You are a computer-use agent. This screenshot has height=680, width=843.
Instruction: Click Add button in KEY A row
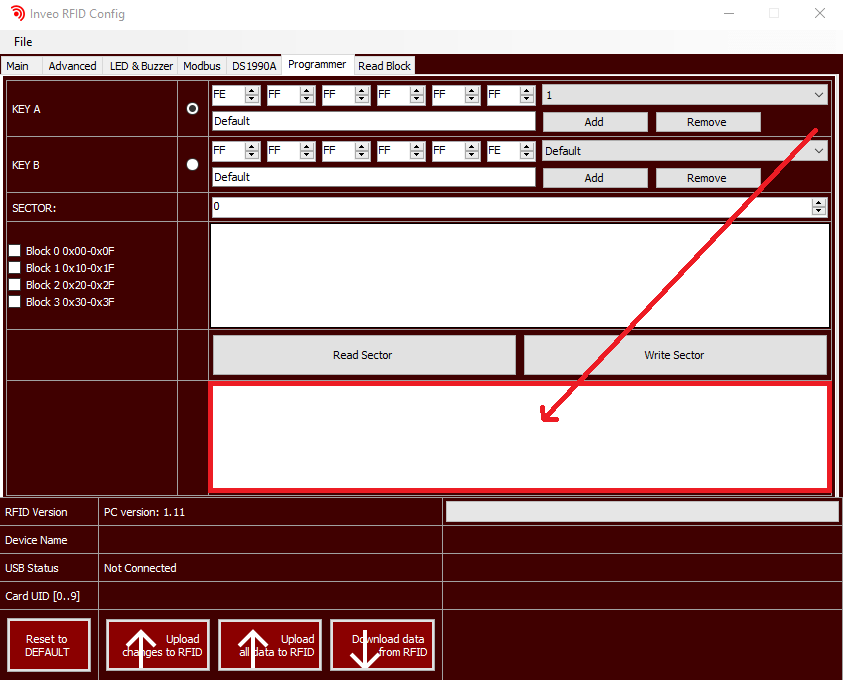click(594, 122)
